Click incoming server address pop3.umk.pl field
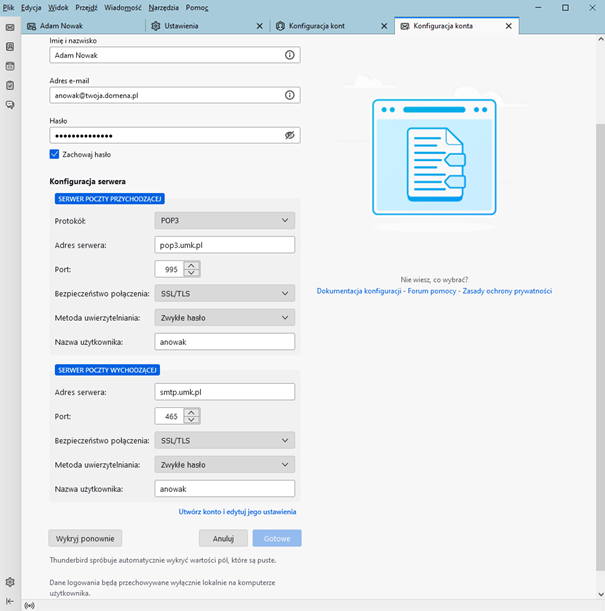This screenshot has height=611, width=605. point(225,245)
